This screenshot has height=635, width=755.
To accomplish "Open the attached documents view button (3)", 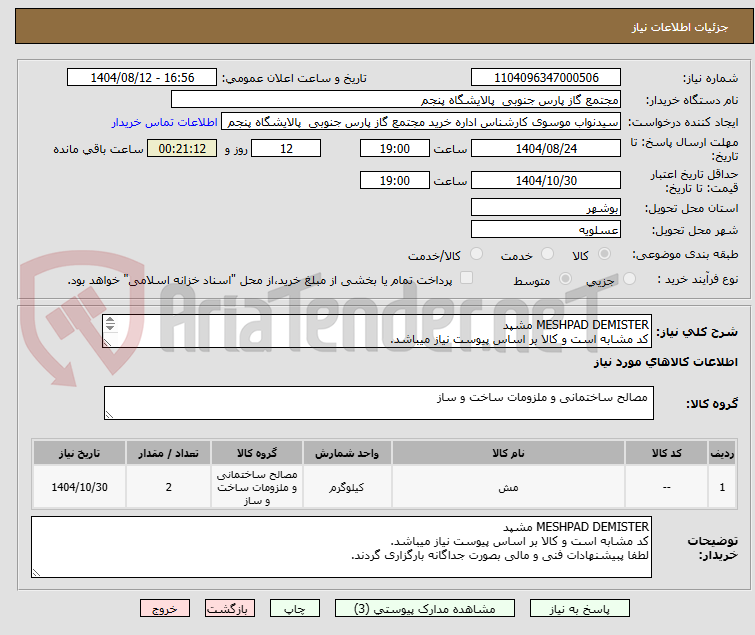I will pyautogui.click(x=425, y=609).
